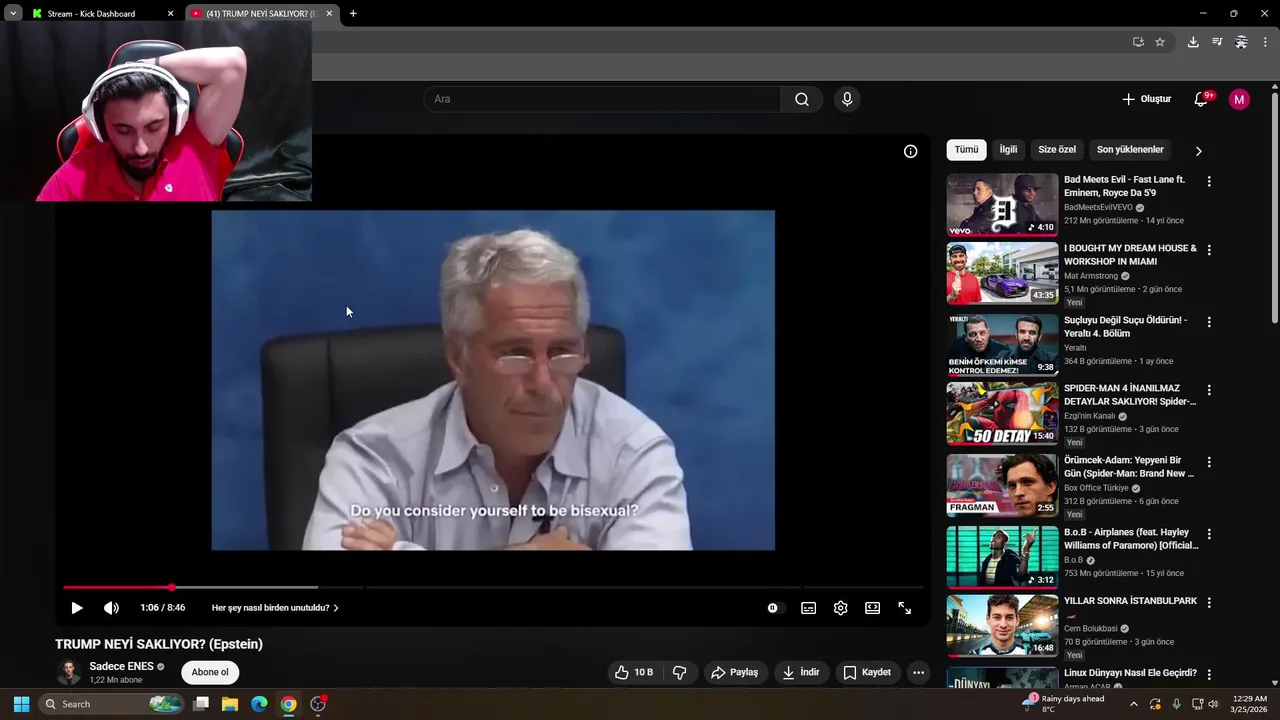1280x720 pixels.
Task: Open the Oluştur create button
Action: click(1146, 99)
